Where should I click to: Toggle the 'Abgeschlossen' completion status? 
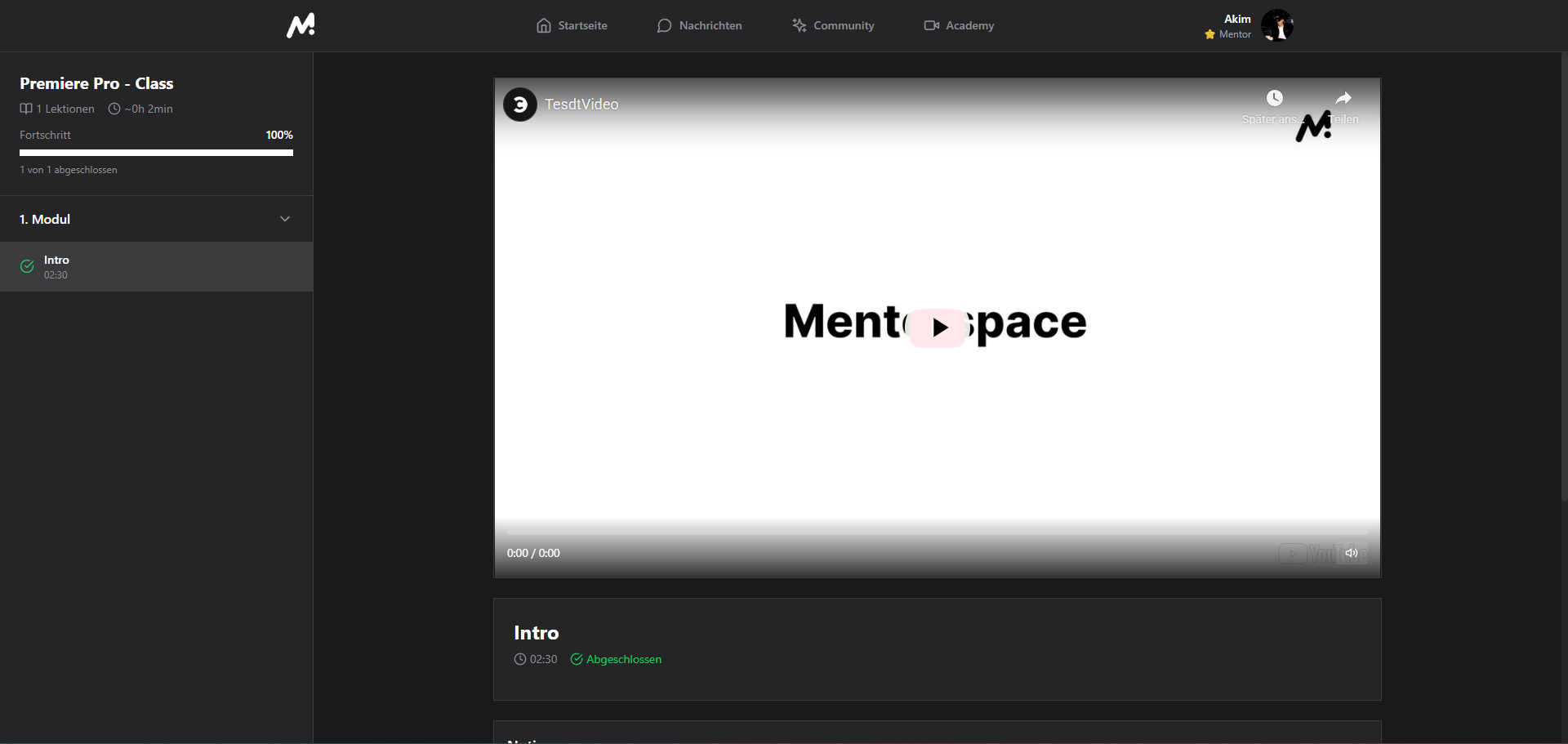tap(616, 659)
